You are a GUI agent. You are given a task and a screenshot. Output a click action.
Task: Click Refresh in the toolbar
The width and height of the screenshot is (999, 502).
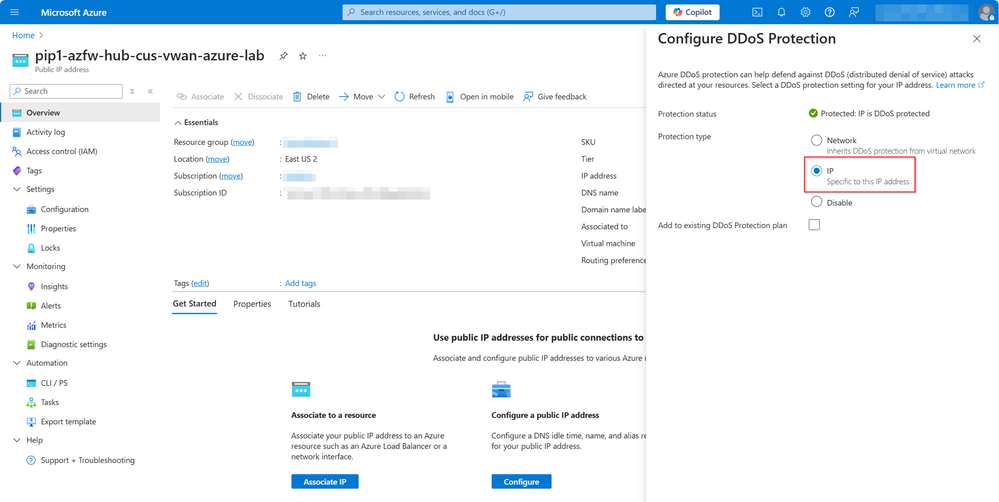click(x=415, y=97)
